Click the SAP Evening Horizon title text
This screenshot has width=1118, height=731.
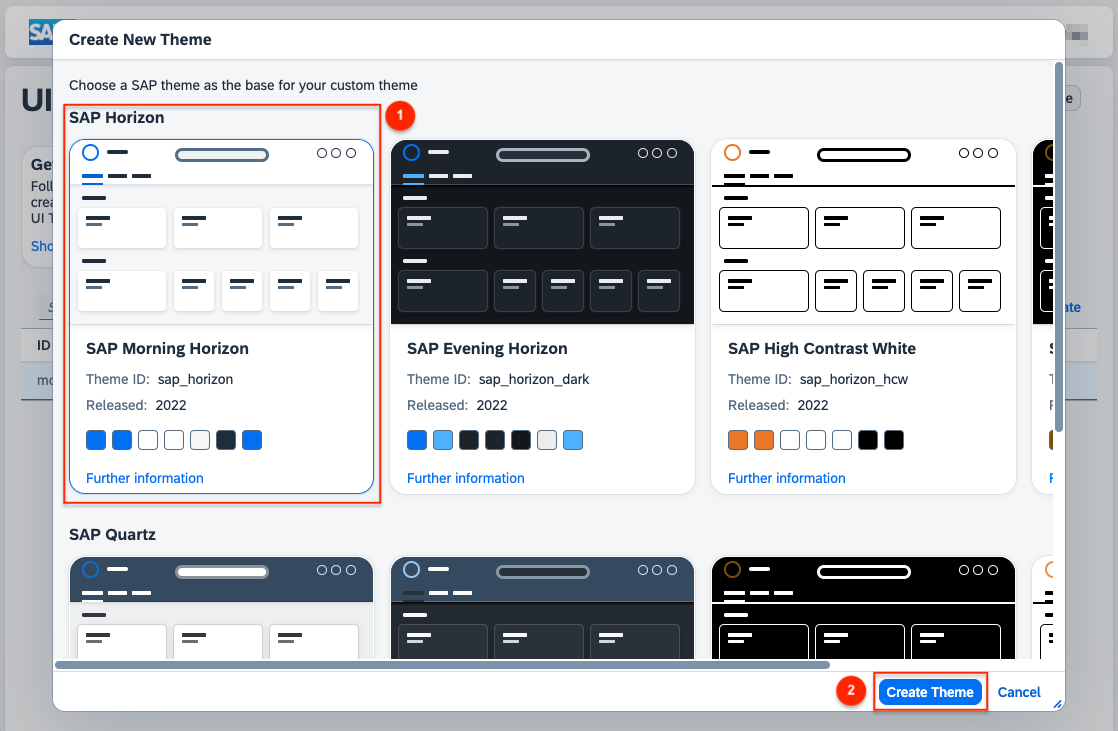pos(487,348)
